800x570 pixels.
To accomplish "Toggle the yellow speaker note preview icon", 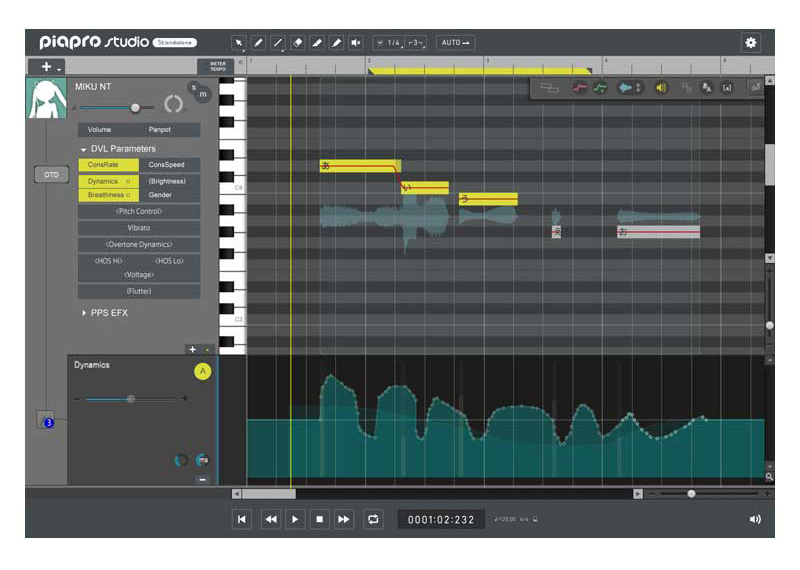I will click(661, 88).
